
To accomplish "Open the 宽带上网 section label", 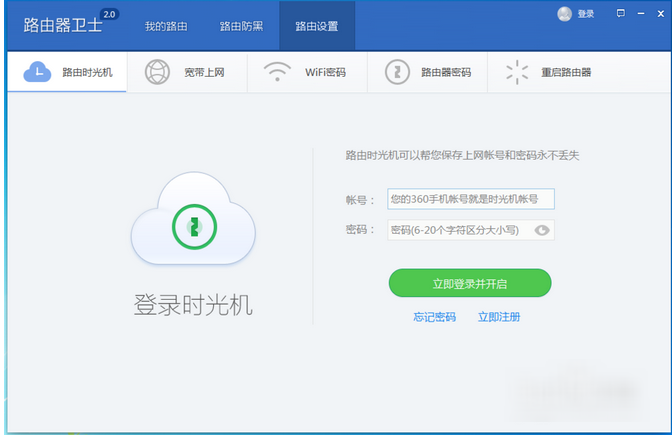I will [x=204, y=72].
